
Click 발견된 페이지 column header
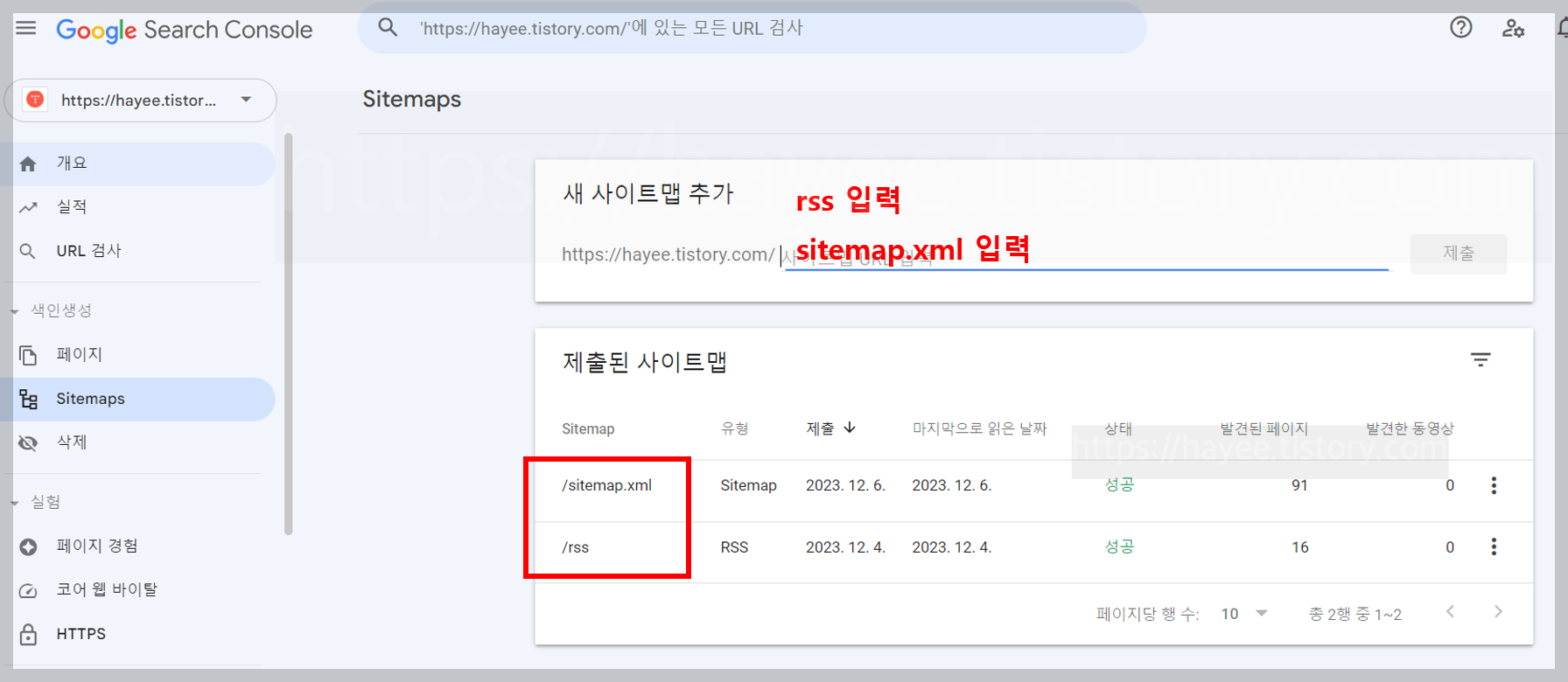click(x=1263, y=428)
